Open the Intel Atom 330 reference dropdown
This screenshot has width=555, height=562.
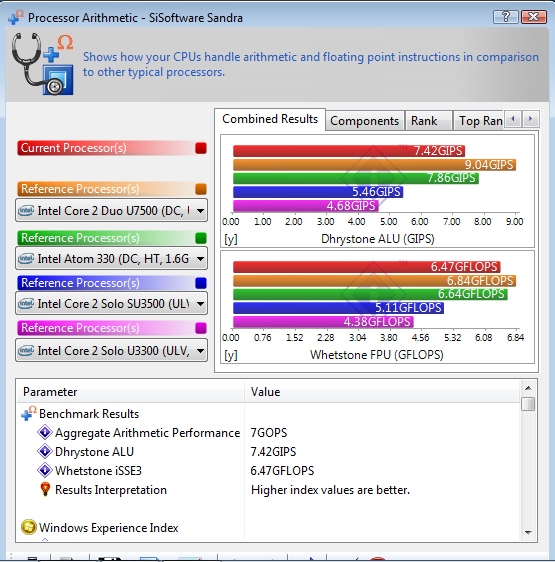(112, 258)
